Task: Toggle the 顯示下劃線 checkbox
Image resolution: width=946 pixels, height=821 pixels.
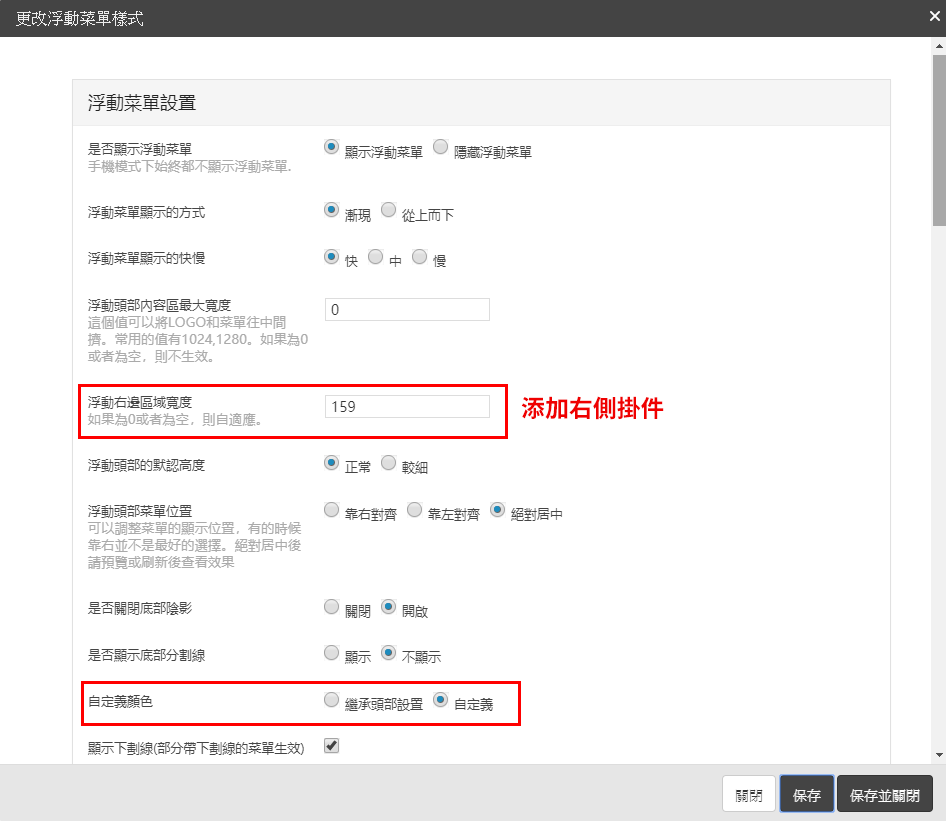Action: [x=331, y=746]
